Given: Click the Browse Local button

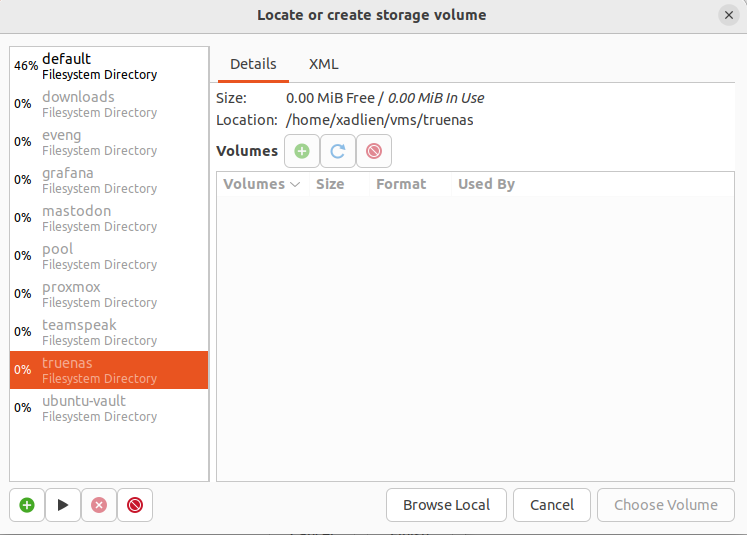Looking at the screenshot, I should point(446,505).
